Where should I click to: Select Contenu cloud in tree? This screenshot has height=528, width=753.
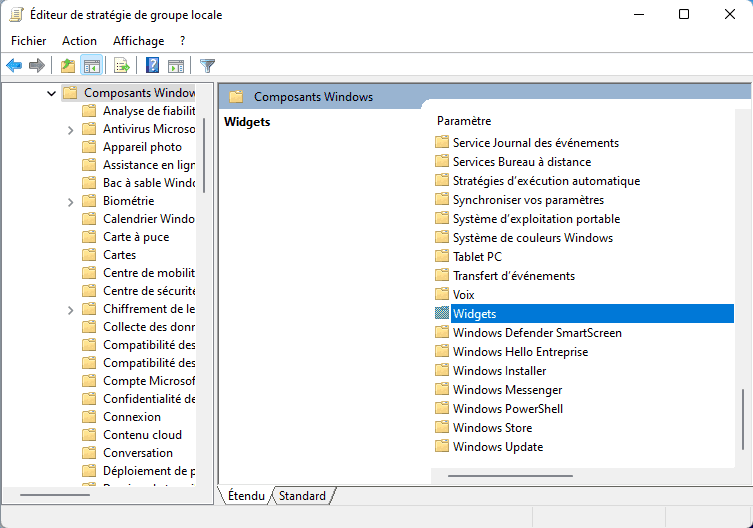(142, 435)
